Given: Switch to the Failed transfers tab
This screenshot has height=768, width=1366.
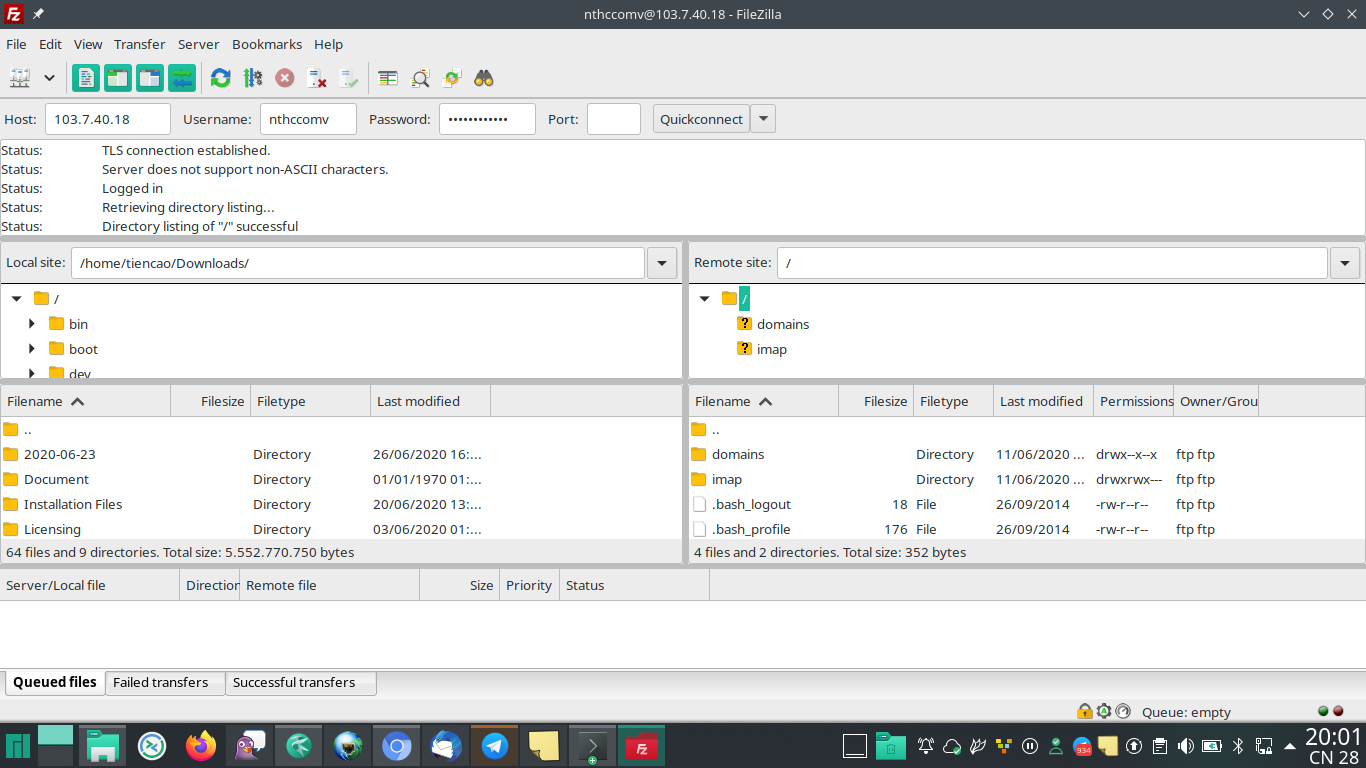Looking at the screenshot, I should click(x=165, y=682).
